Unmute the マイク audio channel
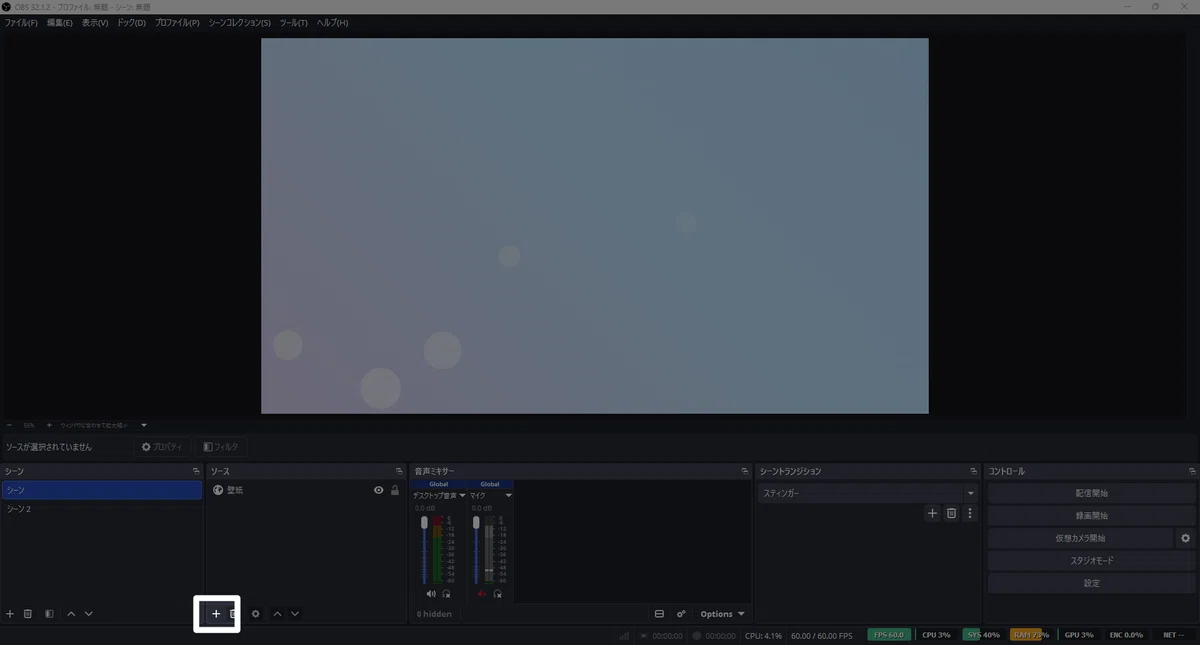The image size is (1200, 645). [482, 593]
